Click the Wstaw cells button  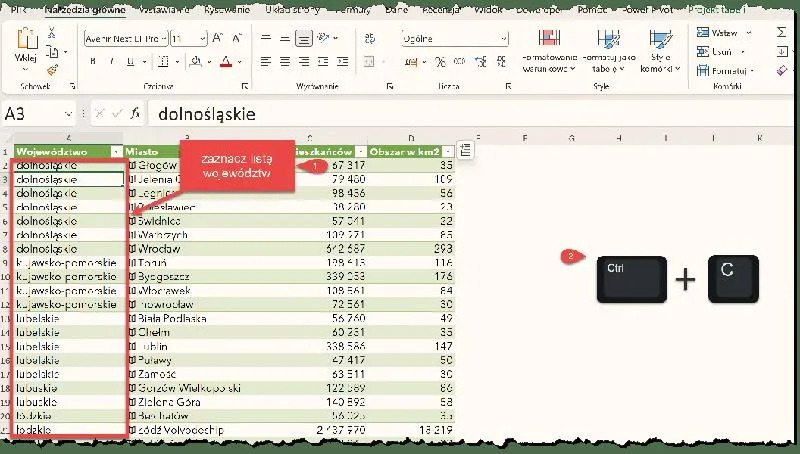pos(723,33)
